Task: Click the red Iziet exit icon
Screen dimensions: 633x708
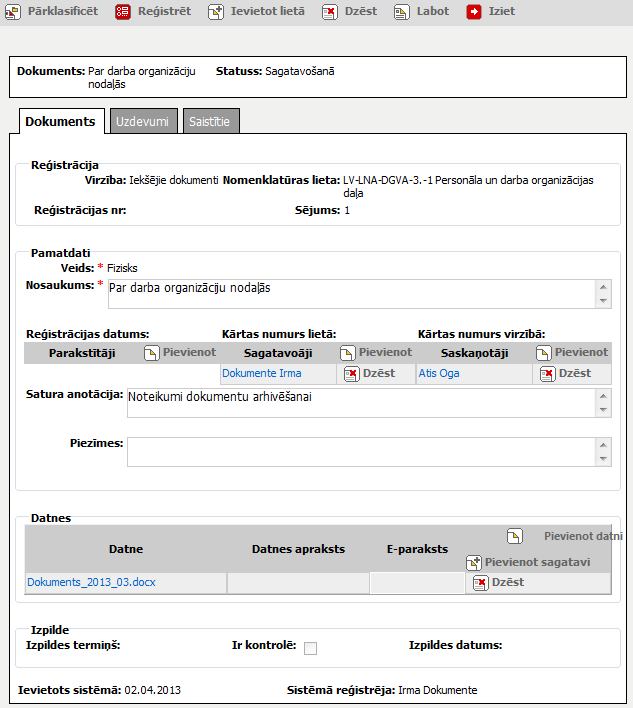Action: (x=474, y=12)
